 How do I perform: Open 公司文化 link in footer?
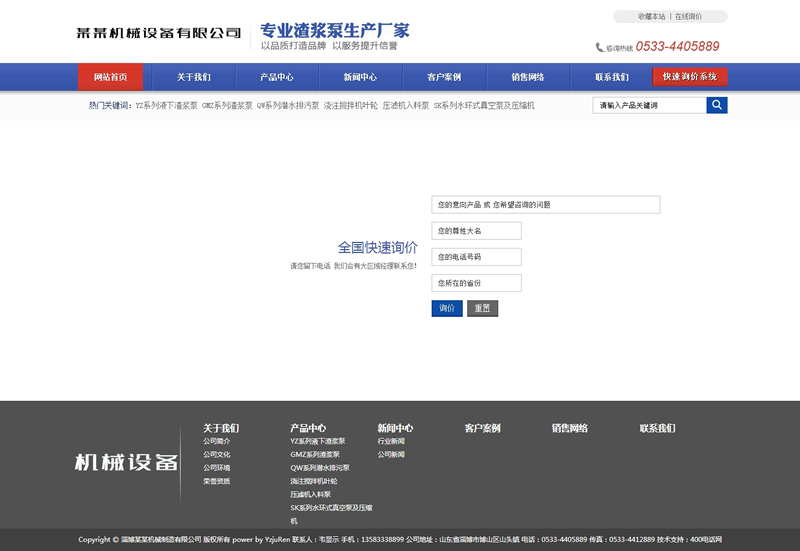[x=217, y=454]
